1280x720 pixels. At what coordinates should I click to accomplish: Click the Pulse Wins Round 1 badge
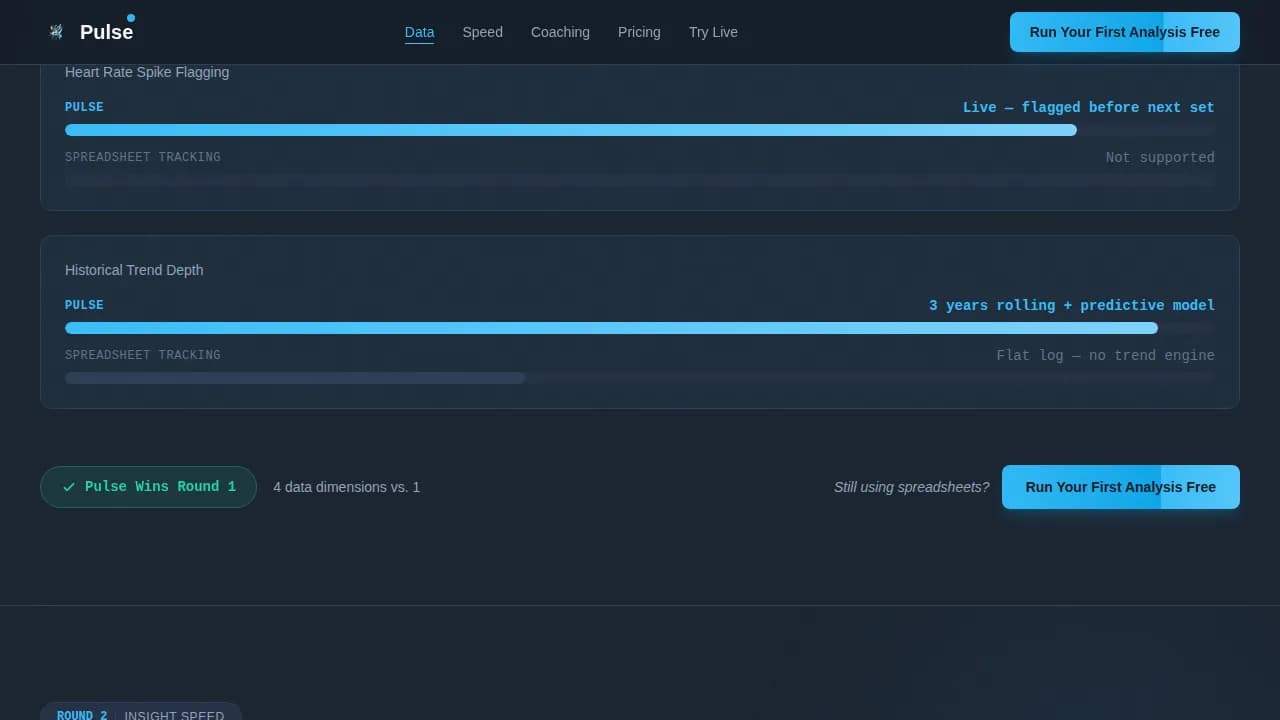coord(148,487)
